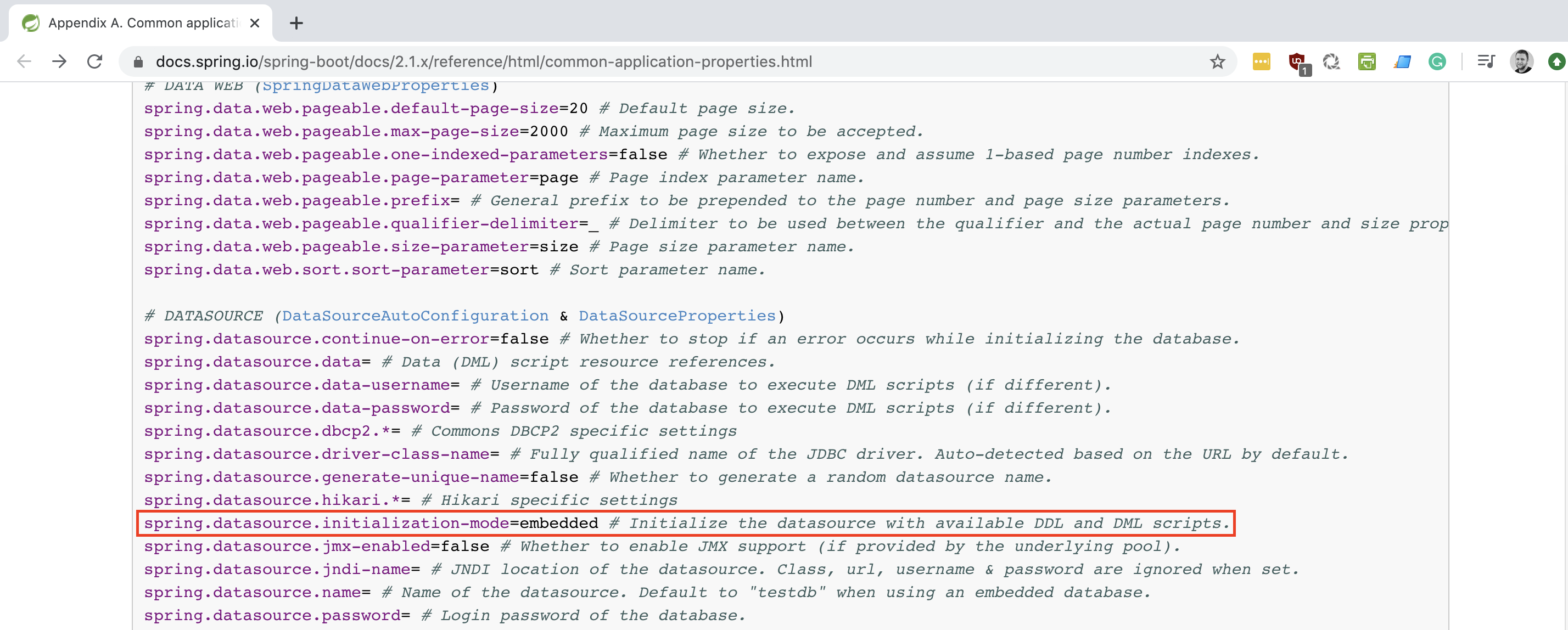Click spring.datasource.password property

(x=272, y=616)
